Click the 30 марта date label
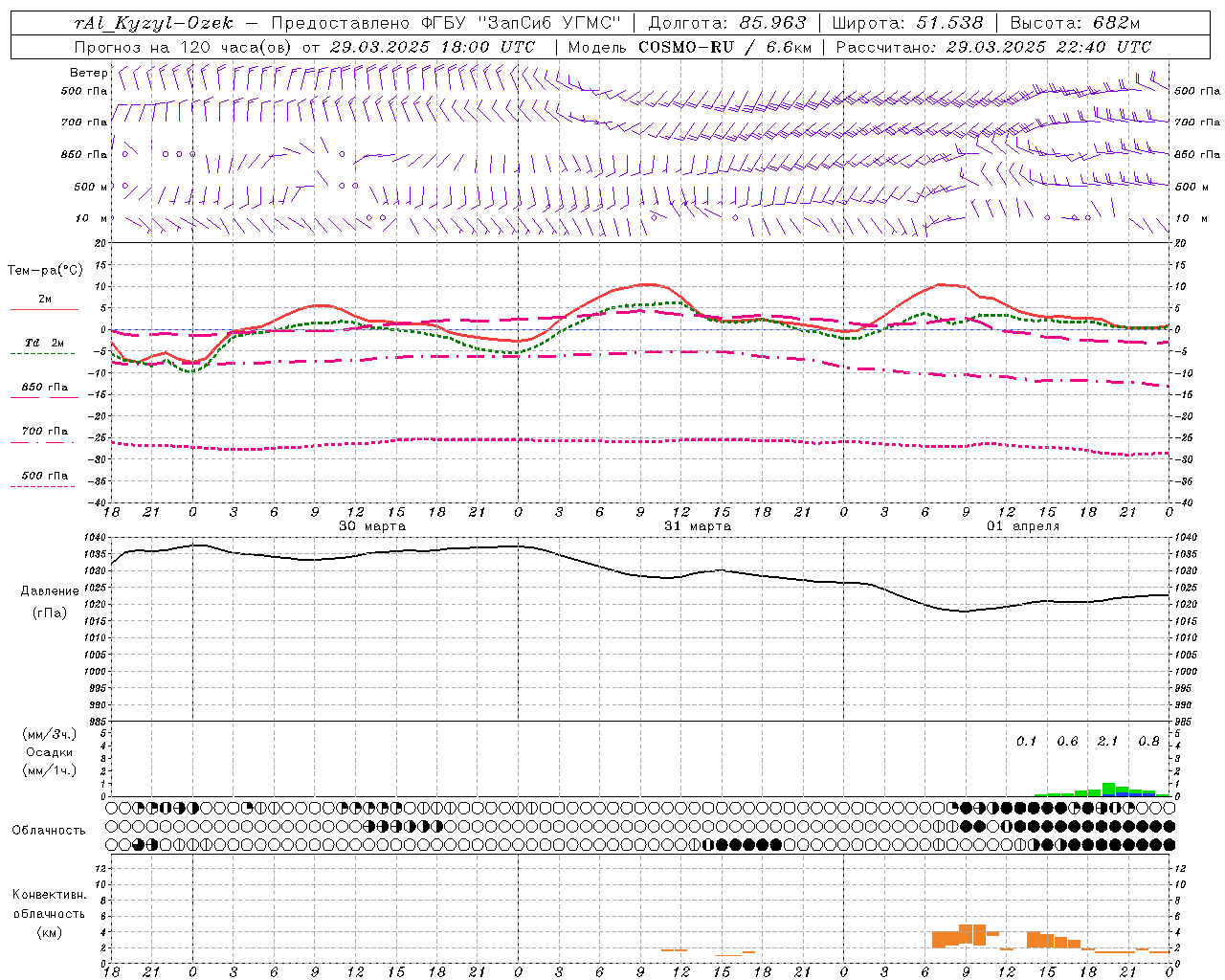The height and width of the screenshot is (980, 1225). [372, 526]
